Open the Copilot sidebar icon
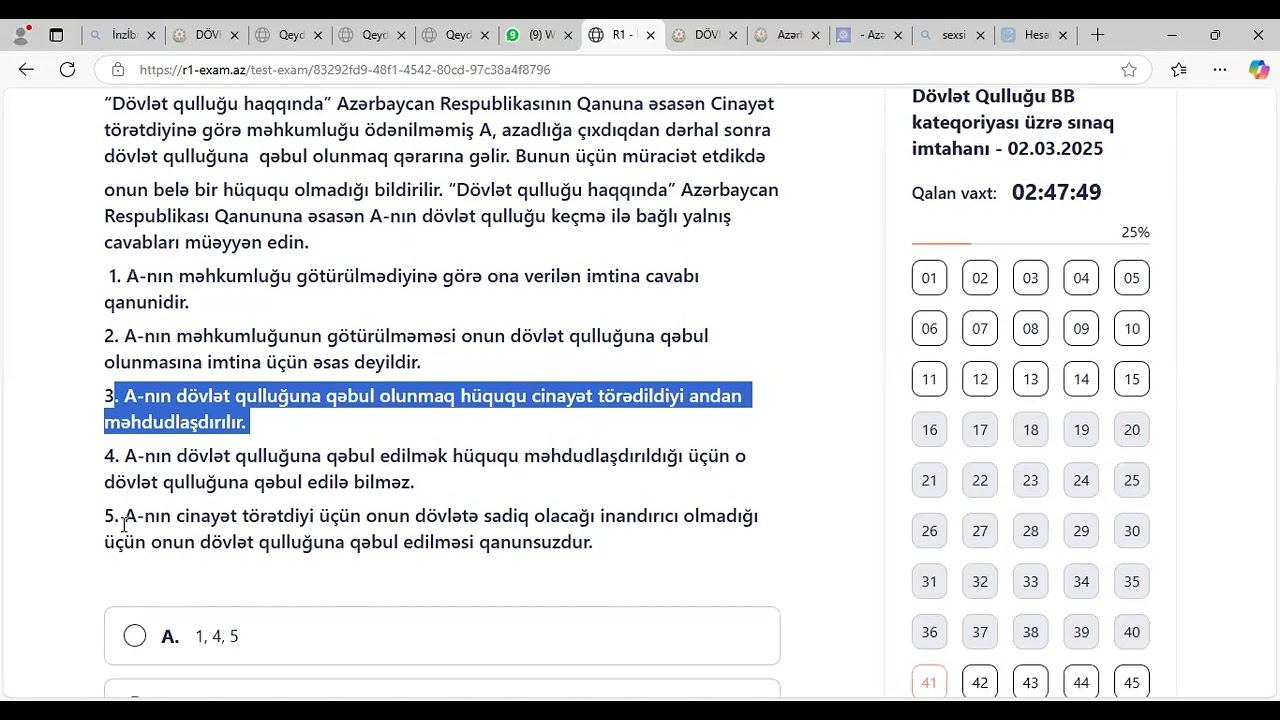The width and height of the screenshot is (1280, 720). pyautogui.click(x=1259, y=70)
